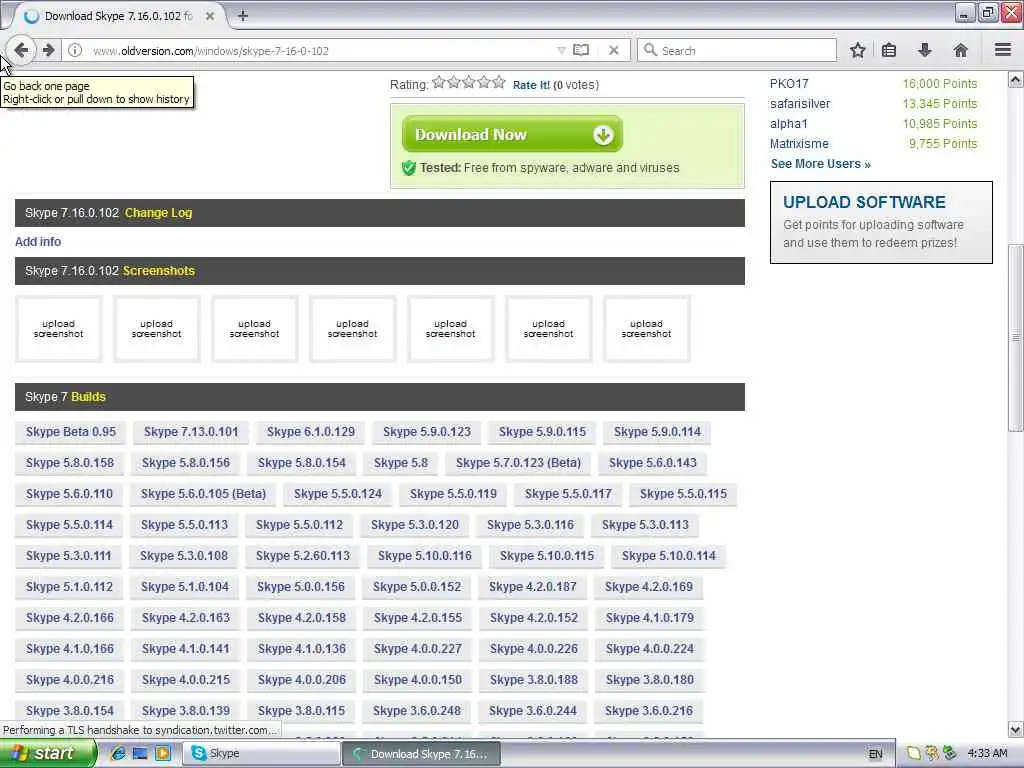The width and height of the screenshot is (1024, 768).
Task: Click the Builds heading link
Action: pyautogui.click(x=88, y=397)
